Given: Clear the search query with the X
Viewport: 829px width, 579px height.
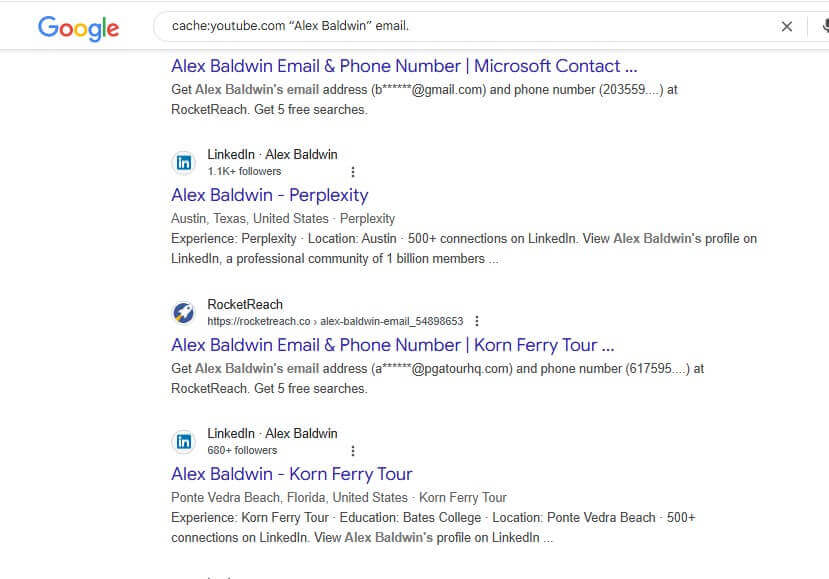Looking at the screenshot, I should pos(786,26).
